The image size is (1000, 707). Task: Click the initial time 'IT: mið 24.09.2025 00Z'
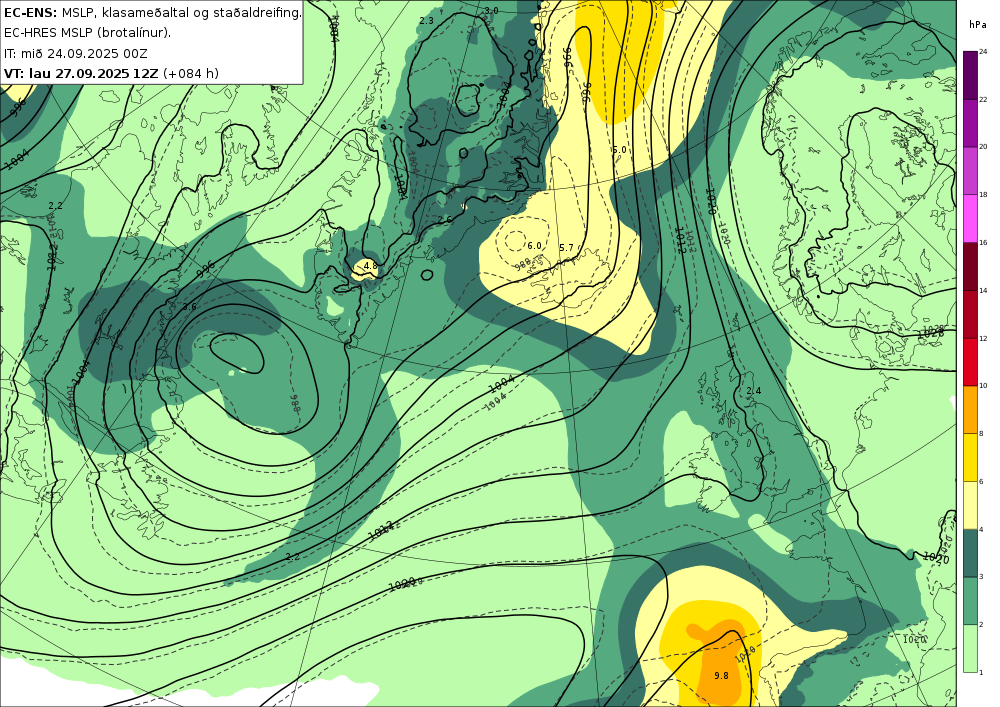[76, 53]
